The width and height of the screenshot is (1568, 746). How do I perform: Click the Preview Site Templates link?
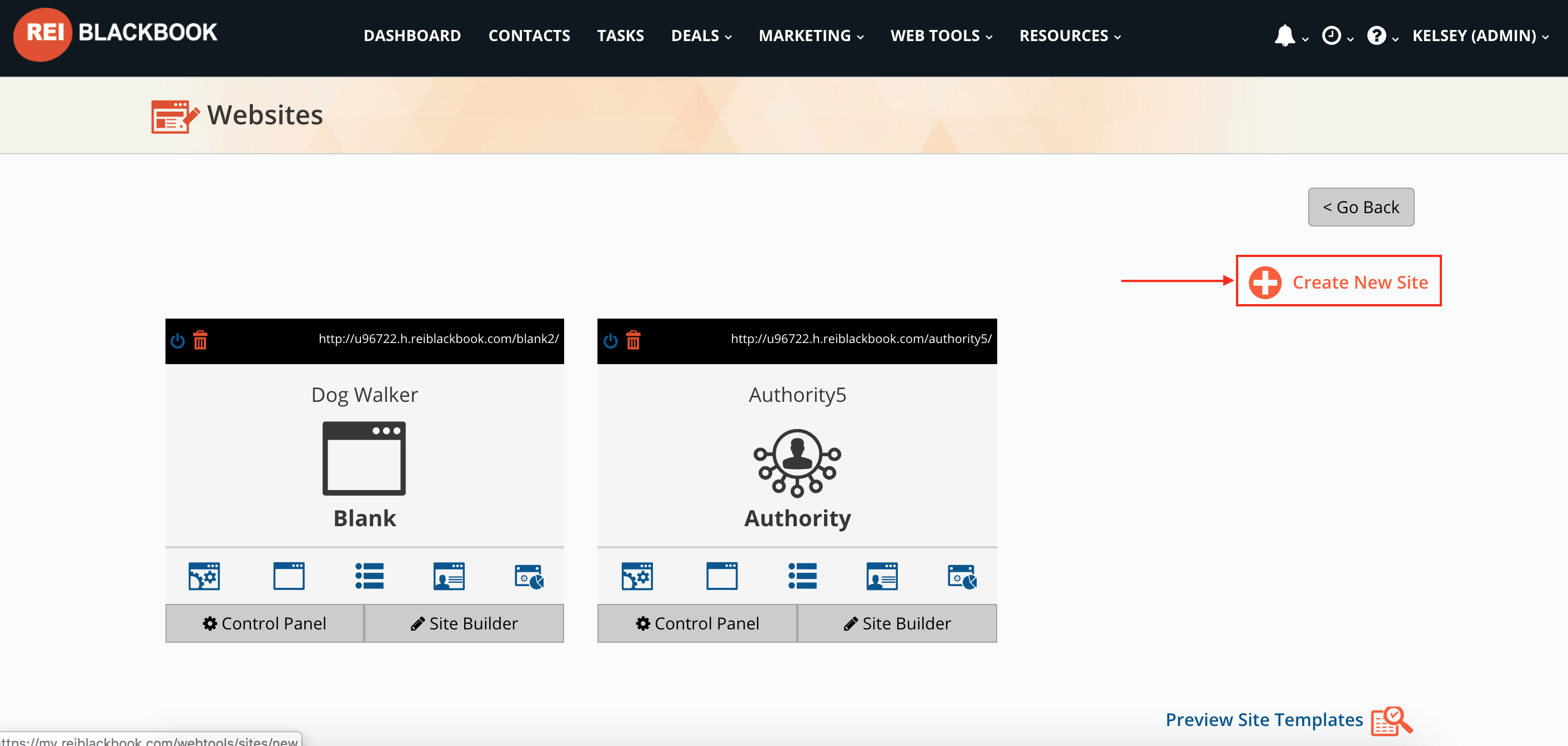click(x=1264, y=720)
